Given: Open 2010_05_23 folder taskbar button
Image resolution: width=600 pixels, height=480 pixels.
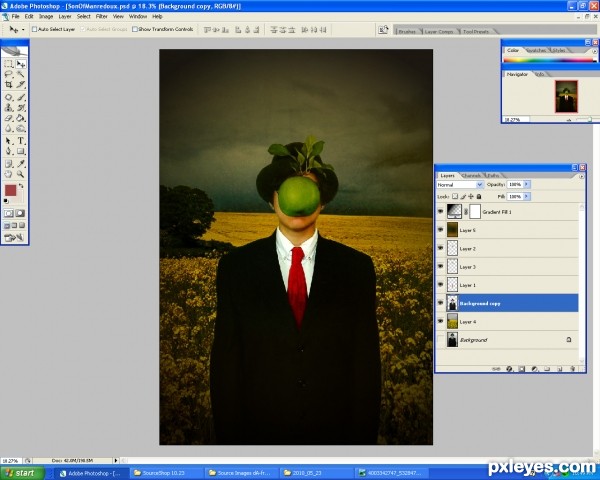Looking at the screenshot, I should pos(316,473).
